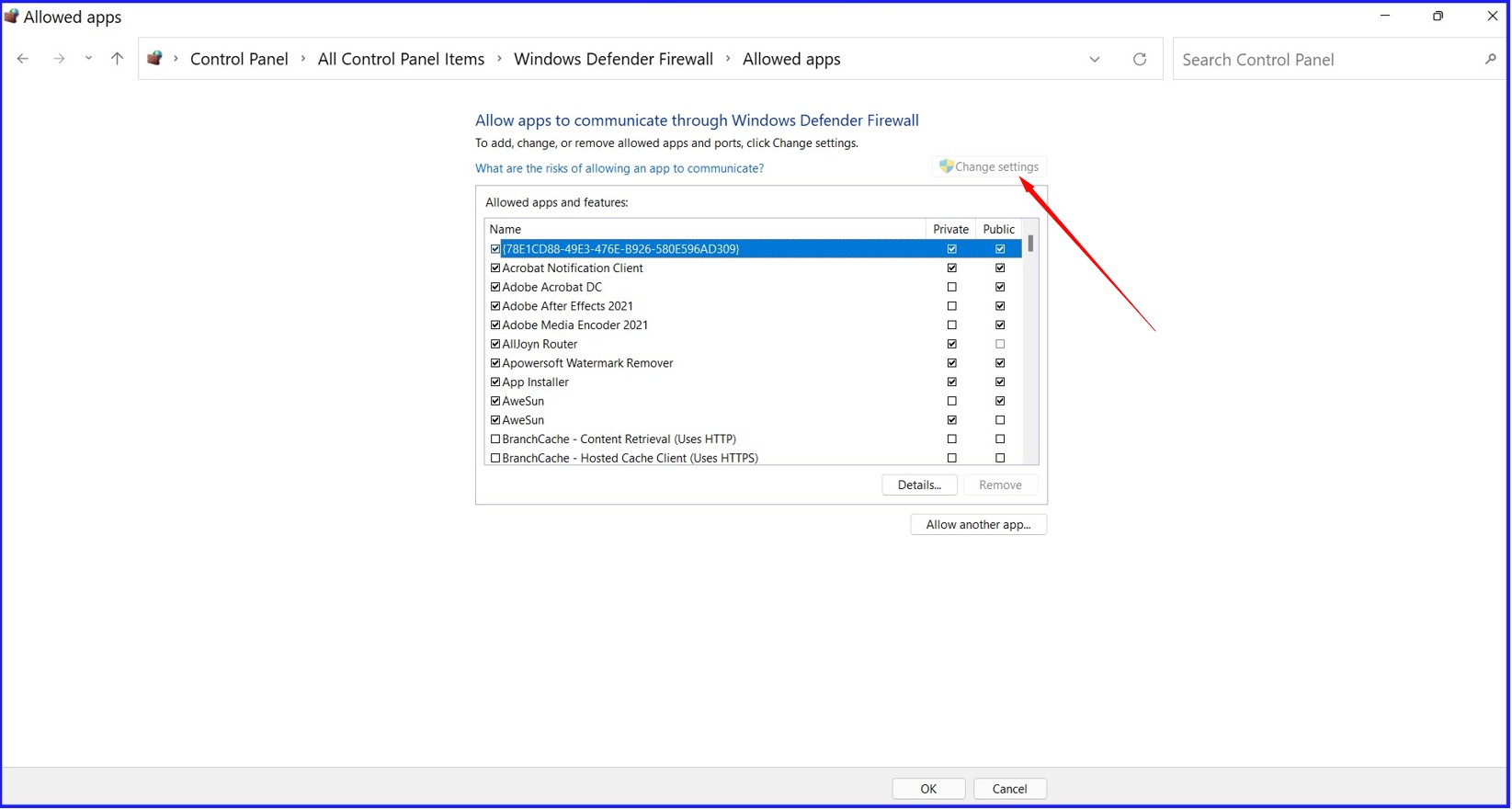
Task: Open the Control Panel breadcrumb
Action: click(x=239, y=59)
